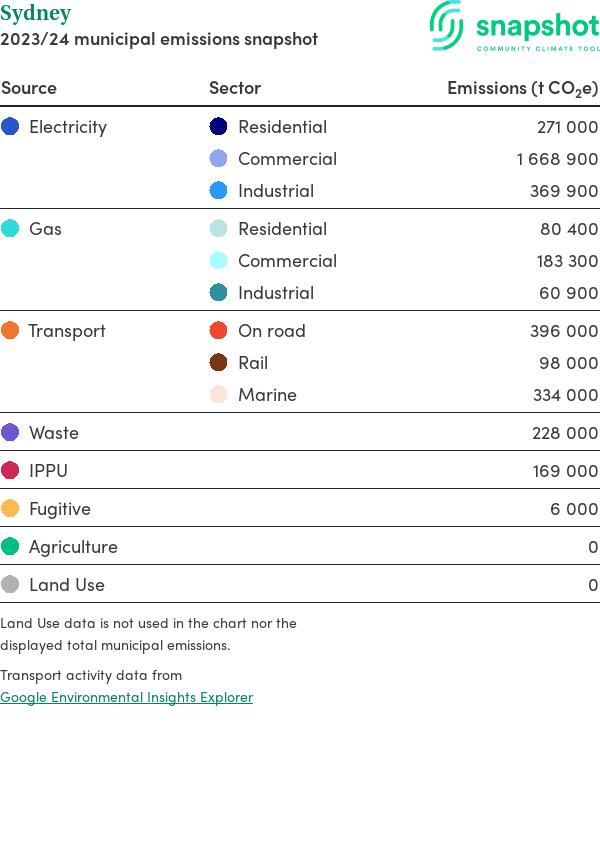Click the Sydney municipality title

[36, 14]
